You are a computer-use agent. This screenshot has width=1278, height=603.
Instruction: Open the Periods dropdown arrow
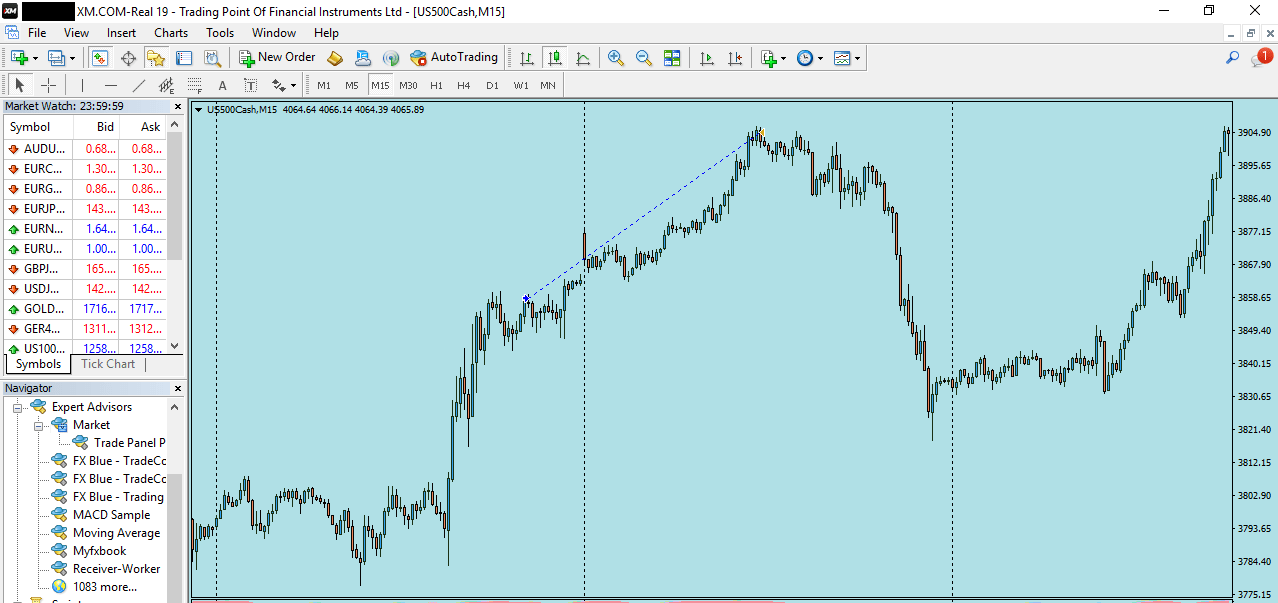coord(820,59)
